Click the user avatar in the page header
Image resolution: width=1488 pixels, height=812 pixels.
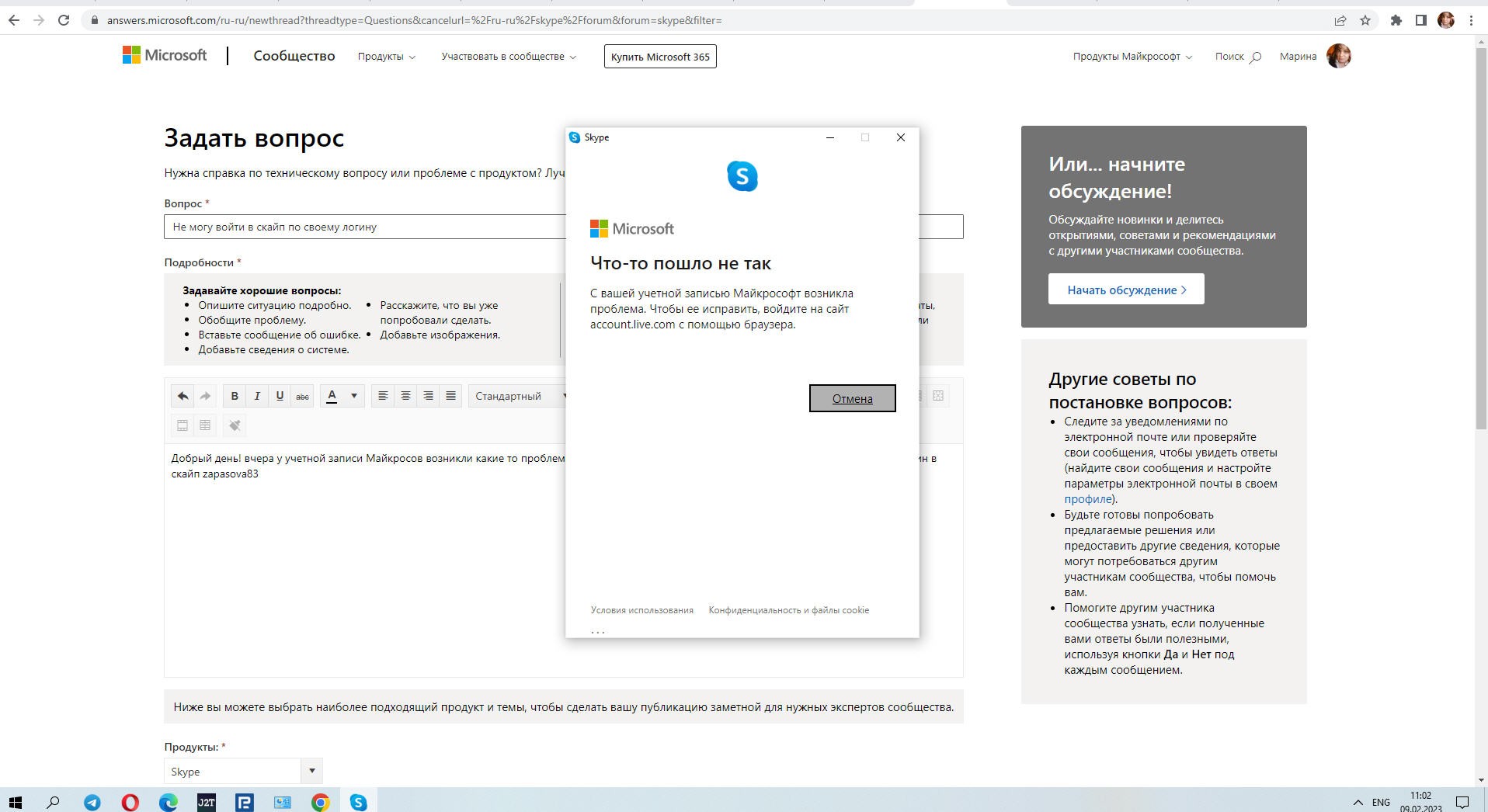click(x=1339, y=56)
